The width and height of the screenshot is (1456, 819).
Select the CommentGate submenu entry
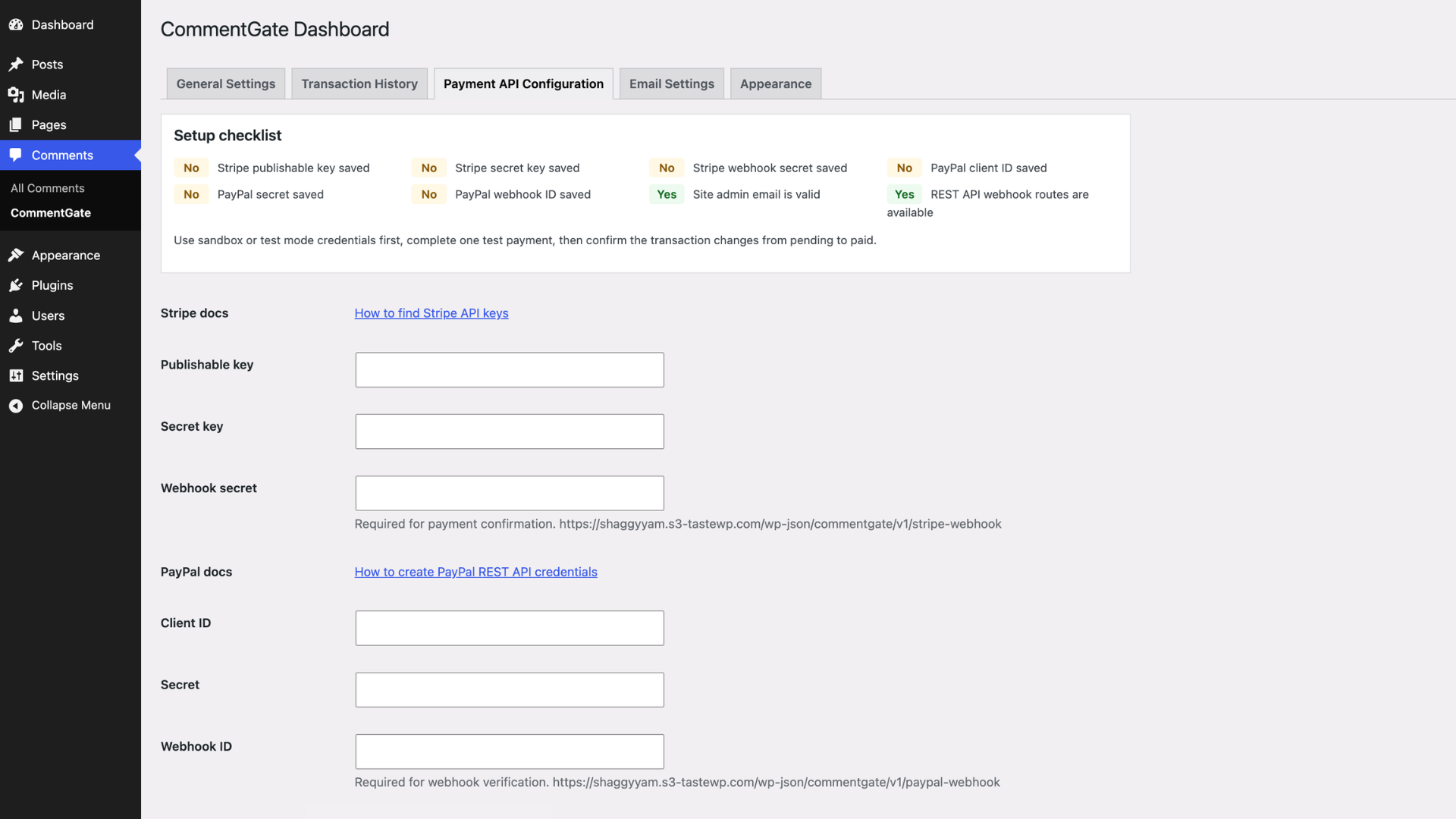(x=51, y=213)
